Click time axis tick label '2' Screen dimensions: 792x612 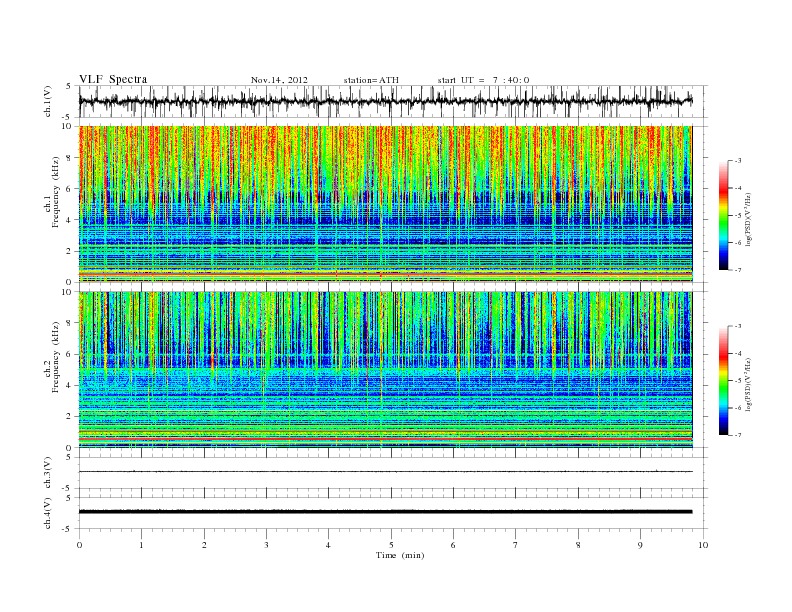[x=204, y=545]
